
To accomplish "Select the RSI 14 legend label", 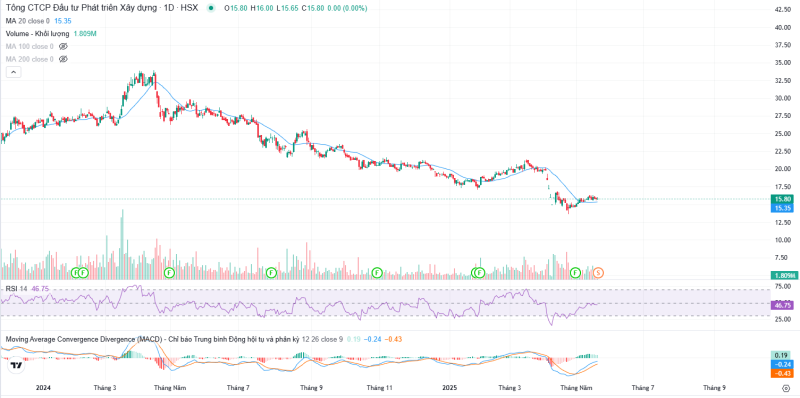I will (16, 289).
